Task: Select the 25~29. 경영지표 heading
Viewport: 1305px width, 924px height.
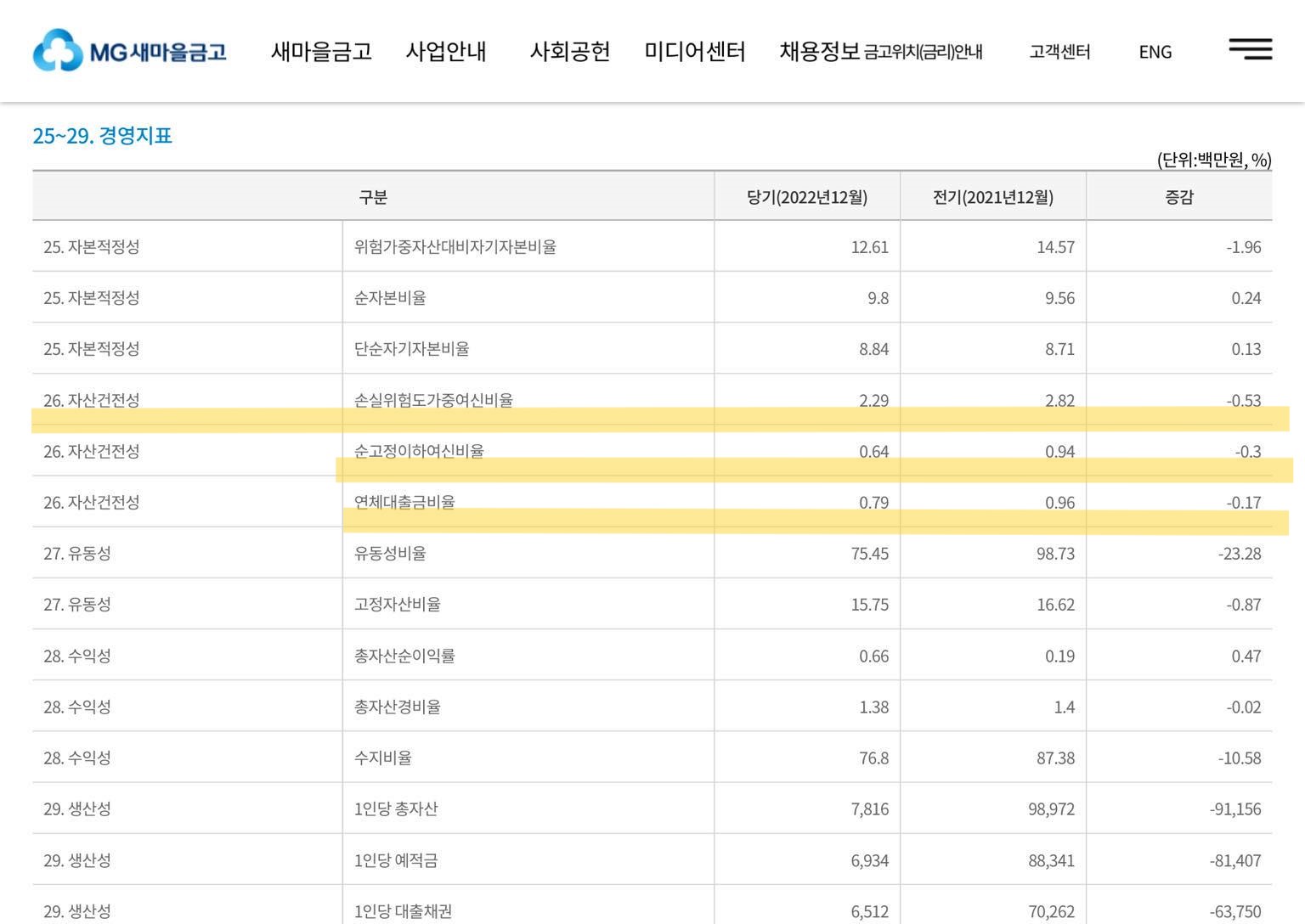Action: click(x=102, y=136)
